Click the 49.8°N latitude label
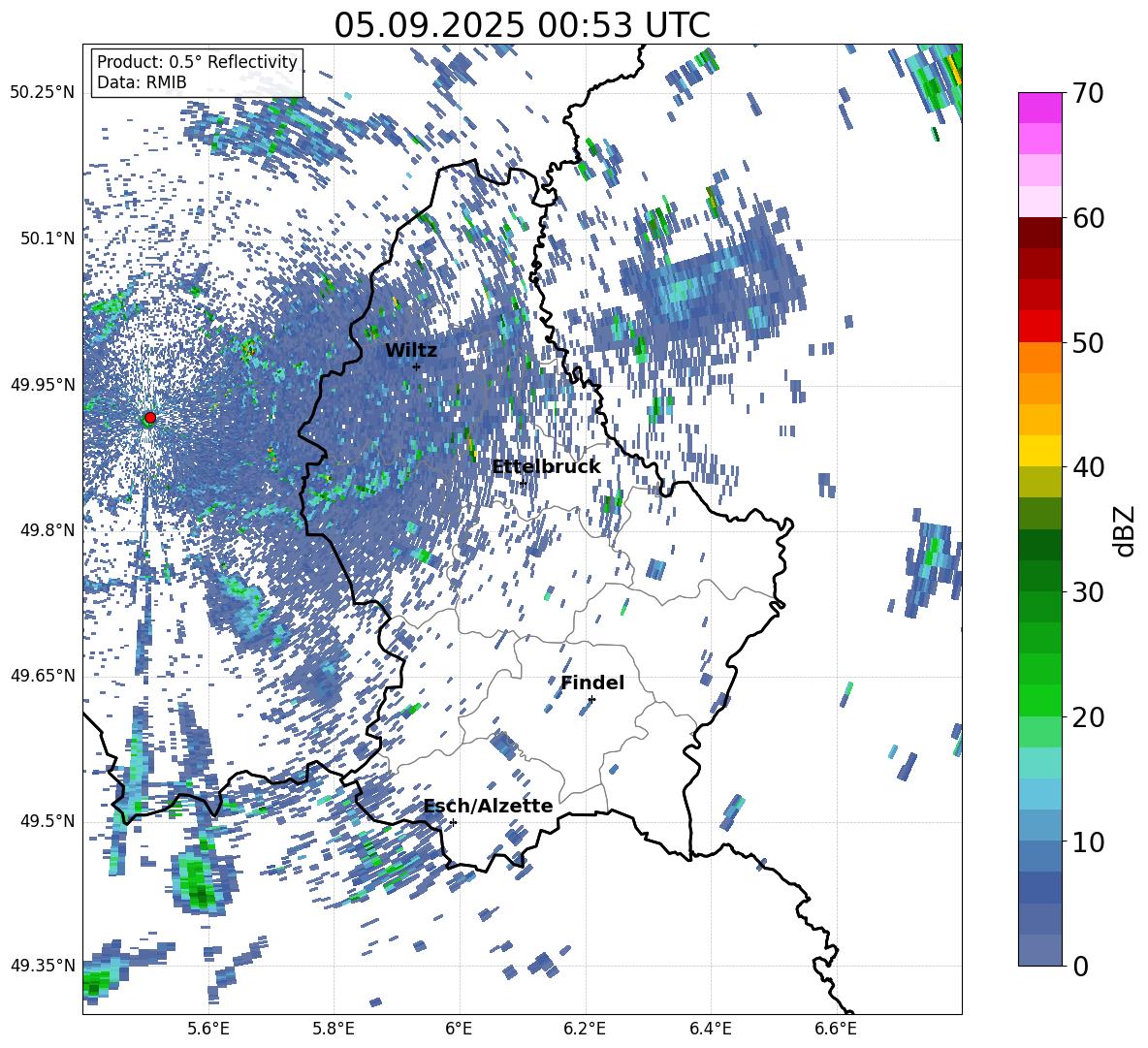 pyautogui.click(x=47, y=530)
